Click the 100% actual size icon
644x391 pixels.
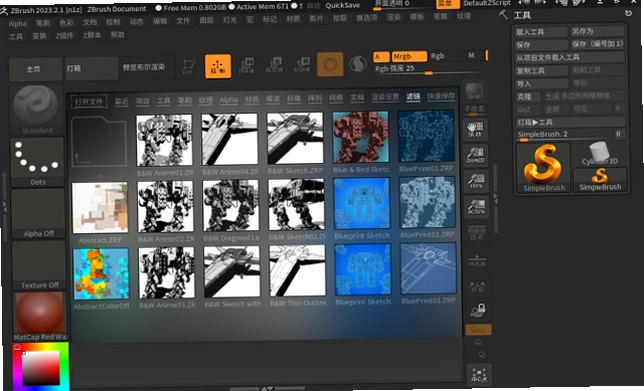pyautogui.click(x=476, y=181)
